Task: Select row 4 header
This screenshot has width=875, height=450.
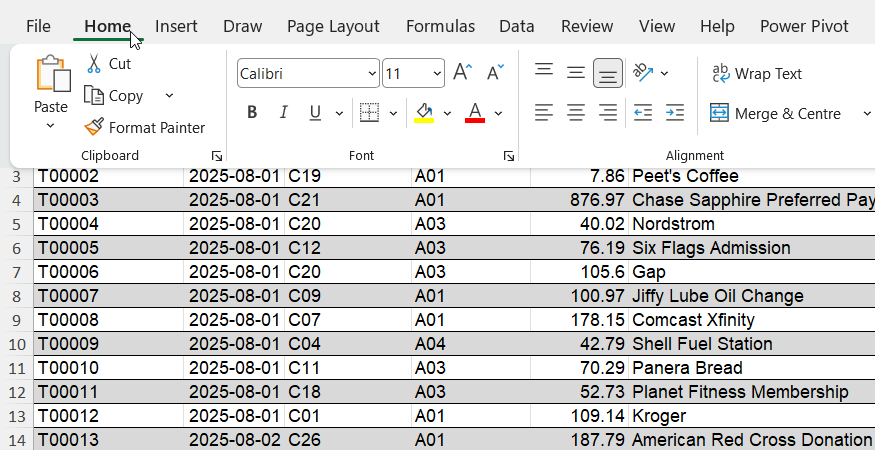Action: 17,200
